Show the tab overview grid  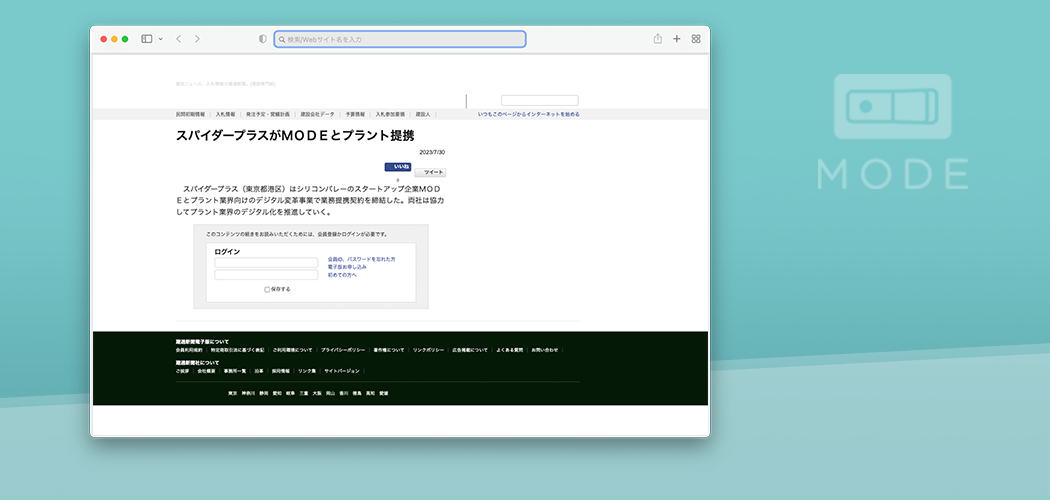(x=696, y=39)
